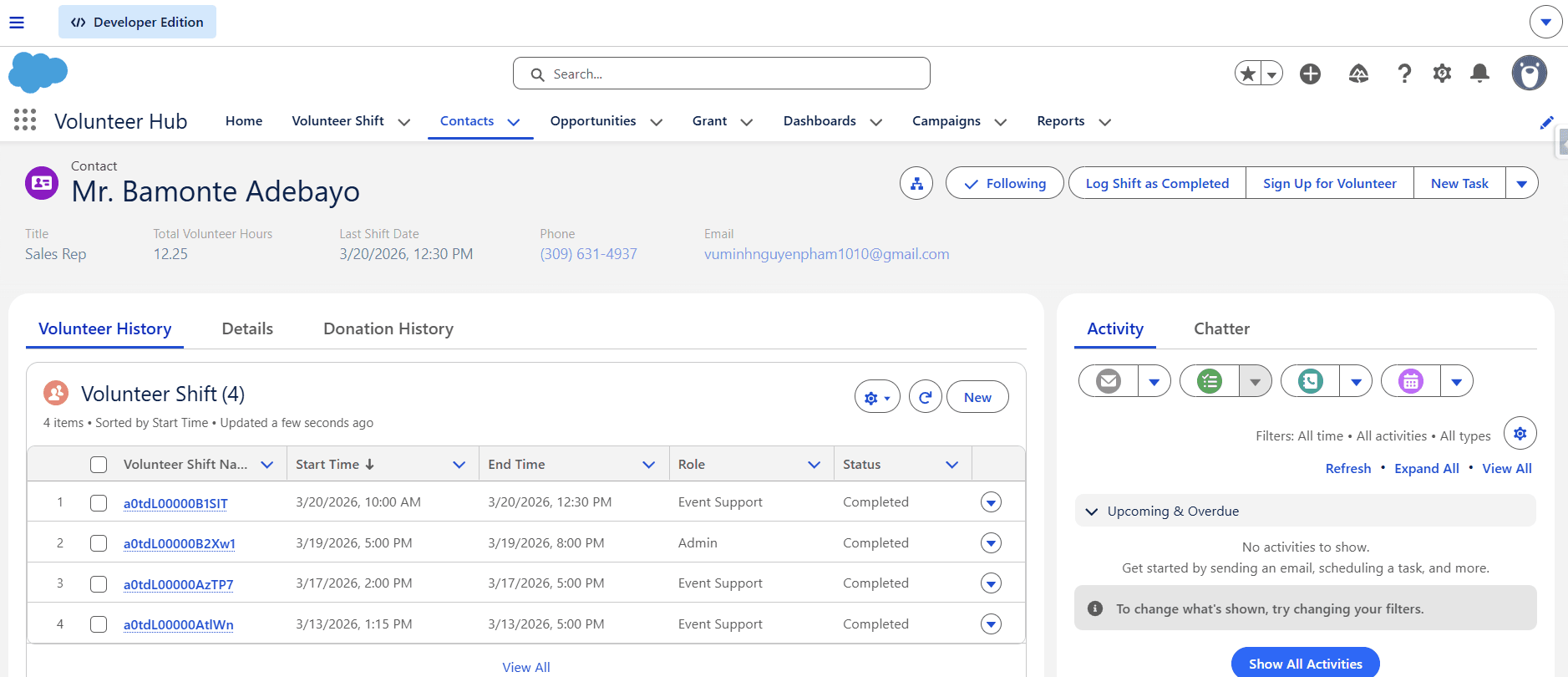Click the Volunteer Shift list icon
This screenshot has width=1568, height=677.
point(56,393)
